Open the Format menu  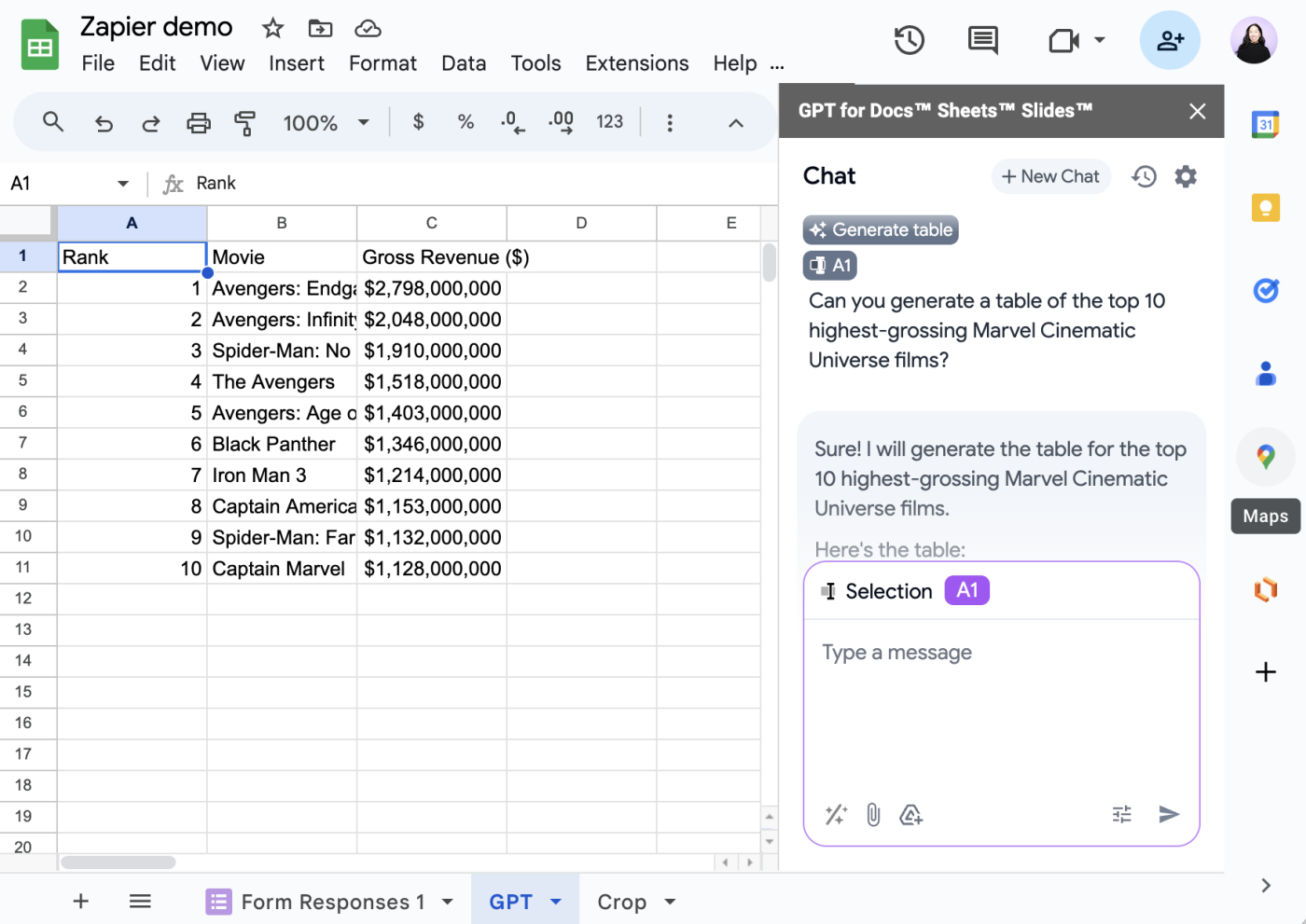pyautogui.click(x=382, y=63)
